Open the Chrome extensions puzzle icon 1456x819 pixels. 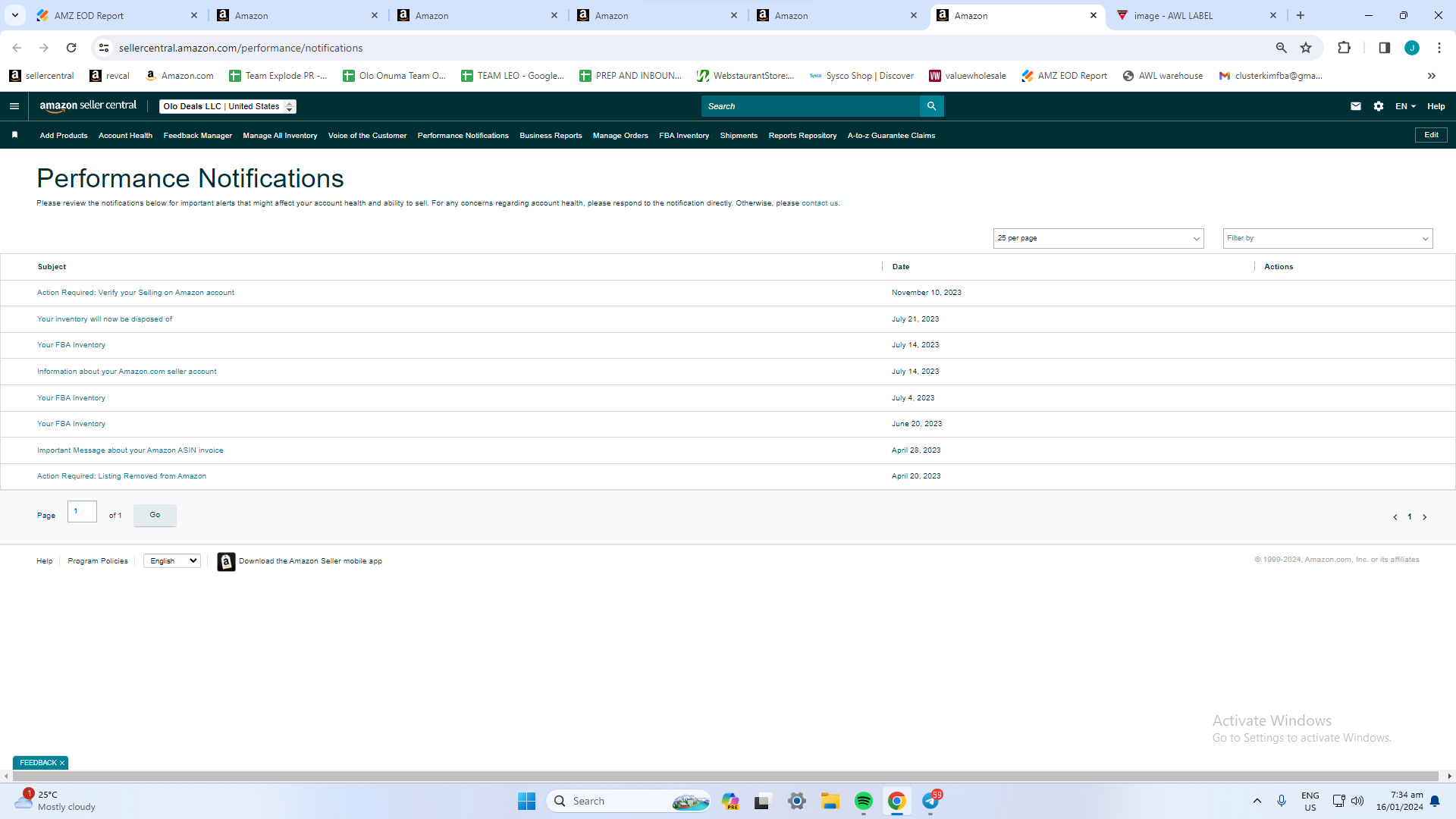coord(1344,48)
